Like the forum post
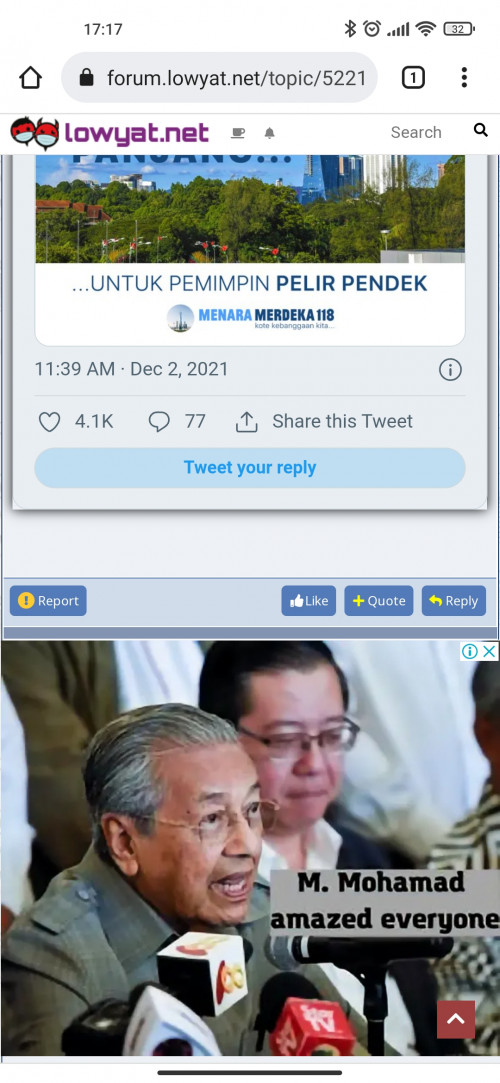 (x=309, y=601)
